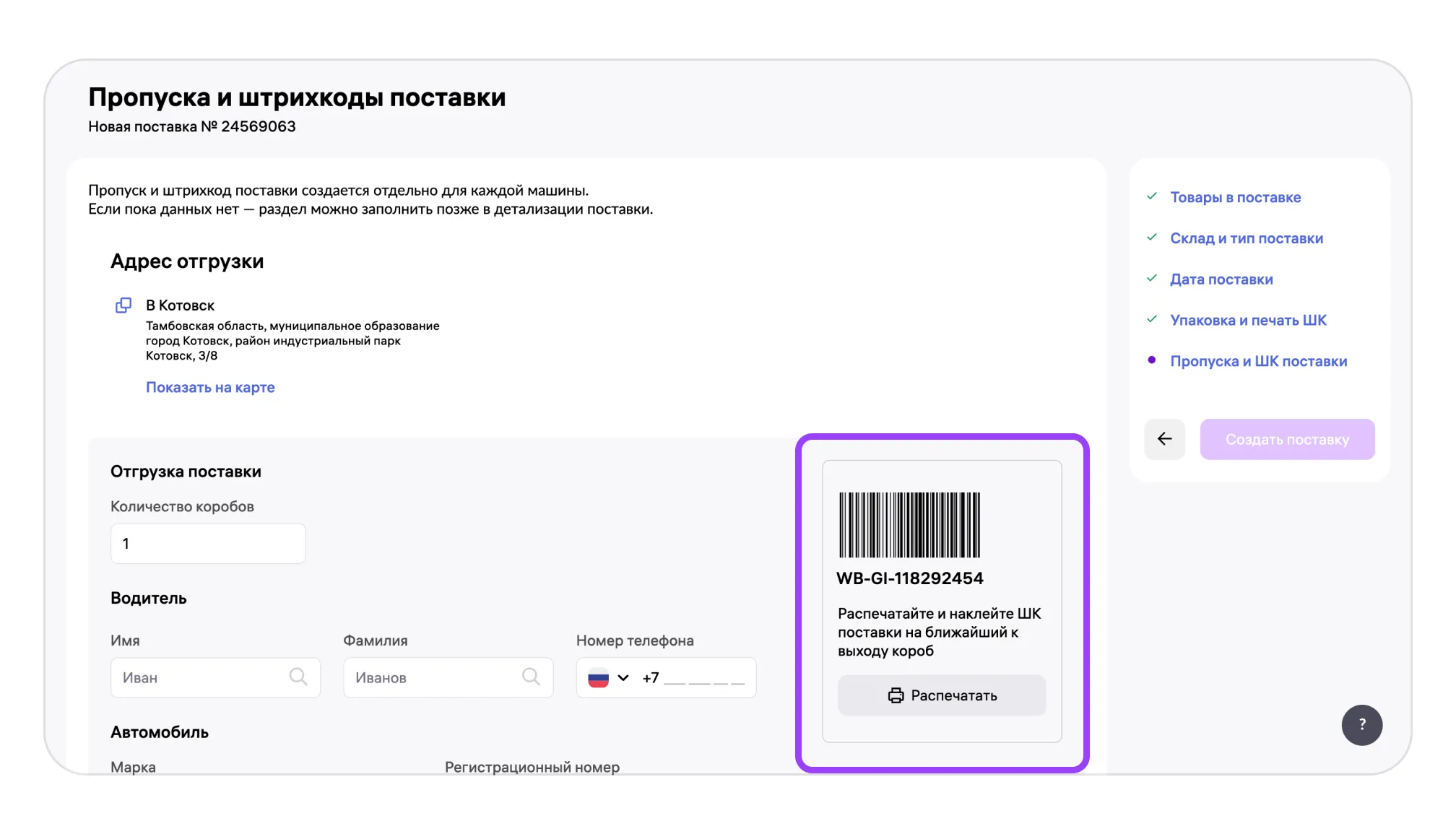Click the copy address icon next to В Котовск
This screenshot has height=834, width=1456.
pos(123,305)
